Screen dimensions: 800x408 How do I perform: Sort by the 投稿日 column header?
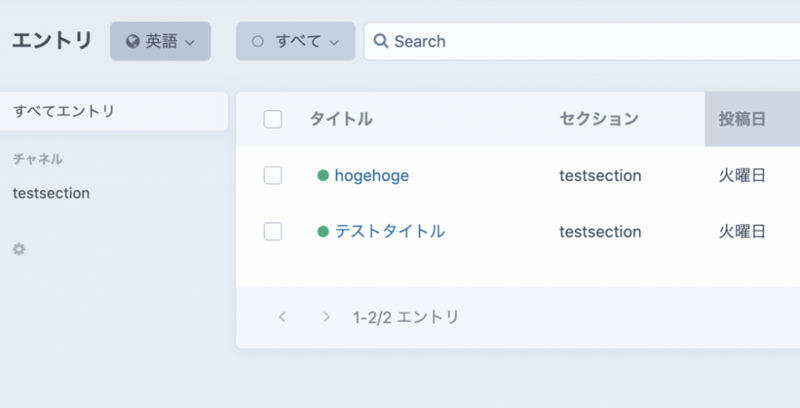point(742,120)
